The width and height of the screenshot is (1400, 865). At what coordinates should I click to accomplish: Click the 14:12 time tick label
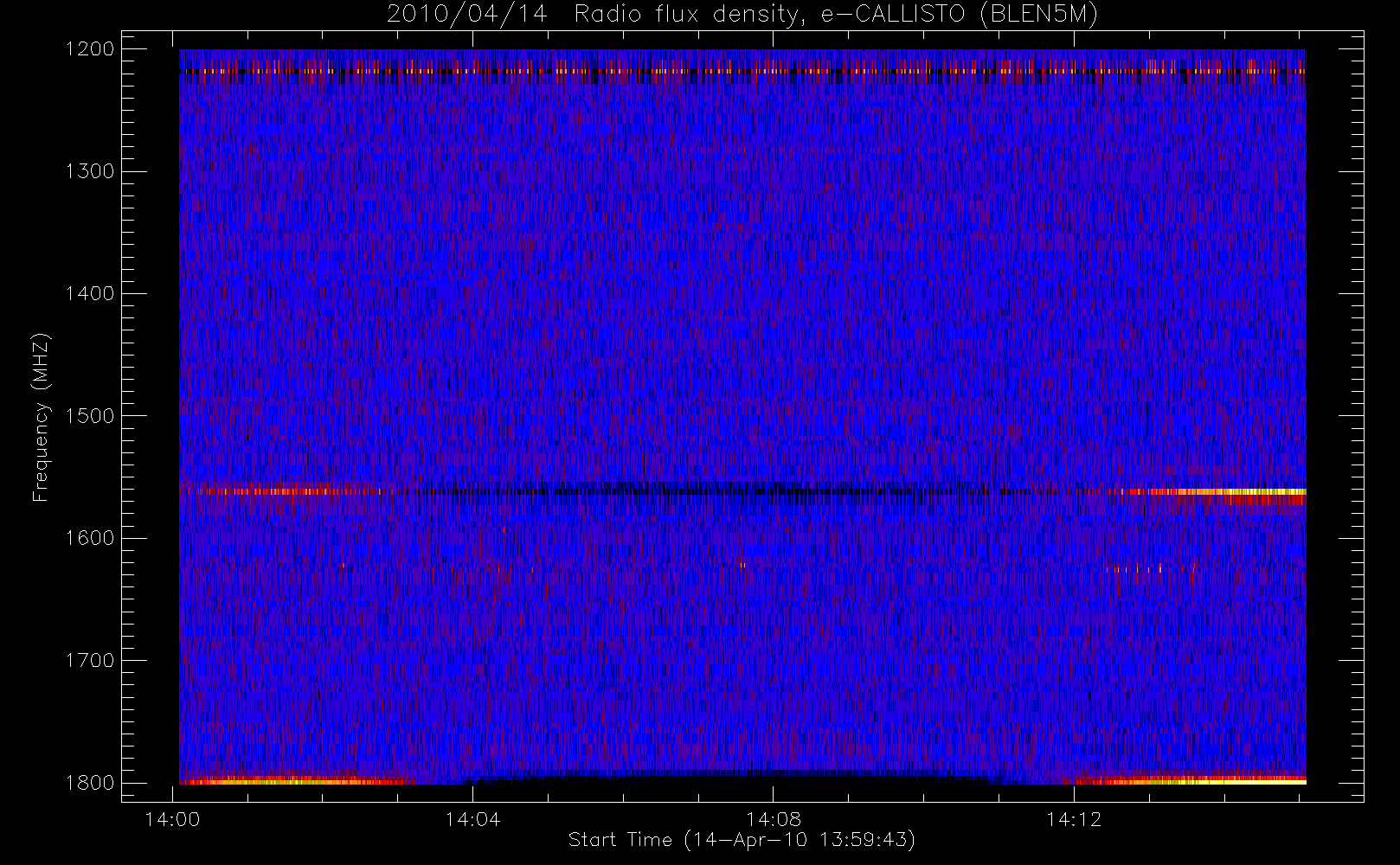1074,819
